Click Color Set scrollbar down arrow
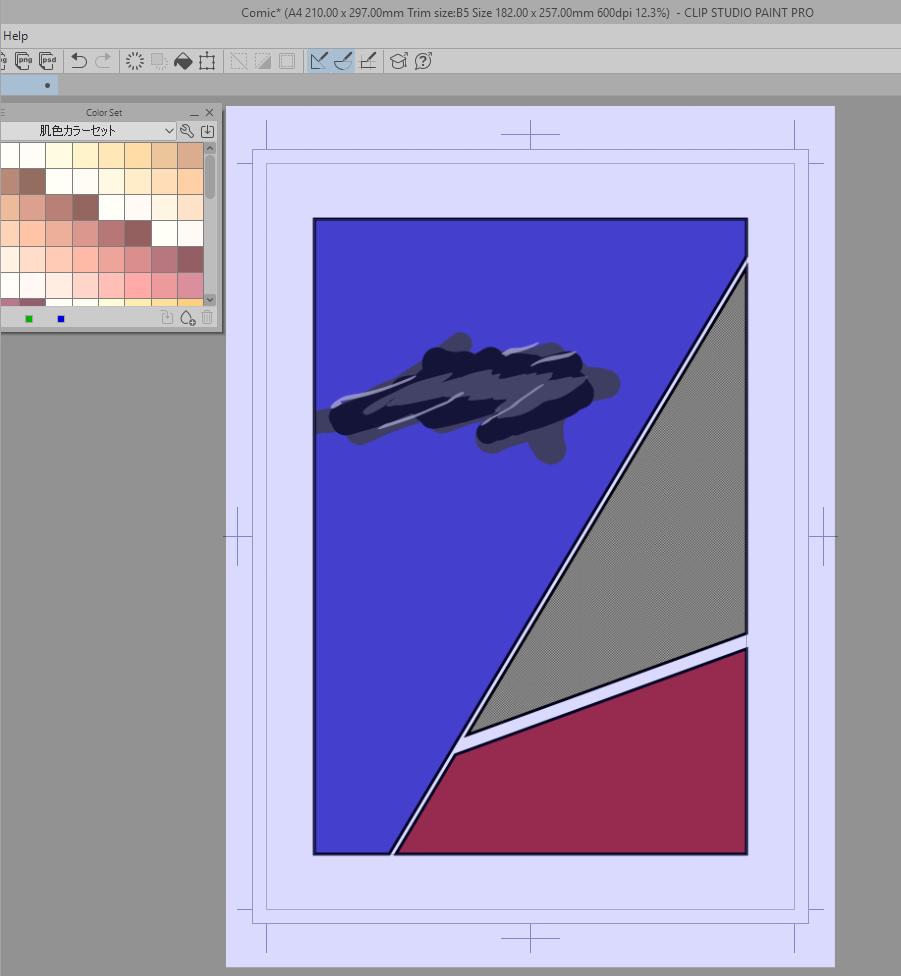The width and height of the screenshot is (901, 976). coord(210,299)
